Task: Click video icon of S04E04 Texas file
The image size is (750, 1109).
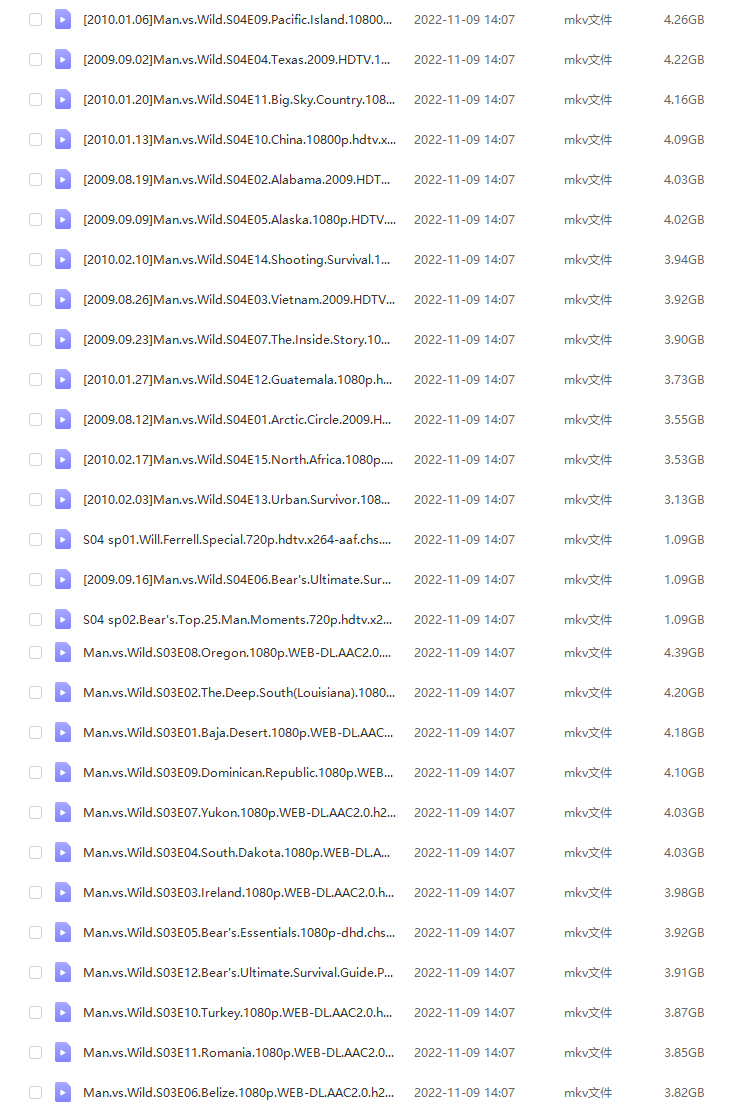Action: click(x=63, y=59)
